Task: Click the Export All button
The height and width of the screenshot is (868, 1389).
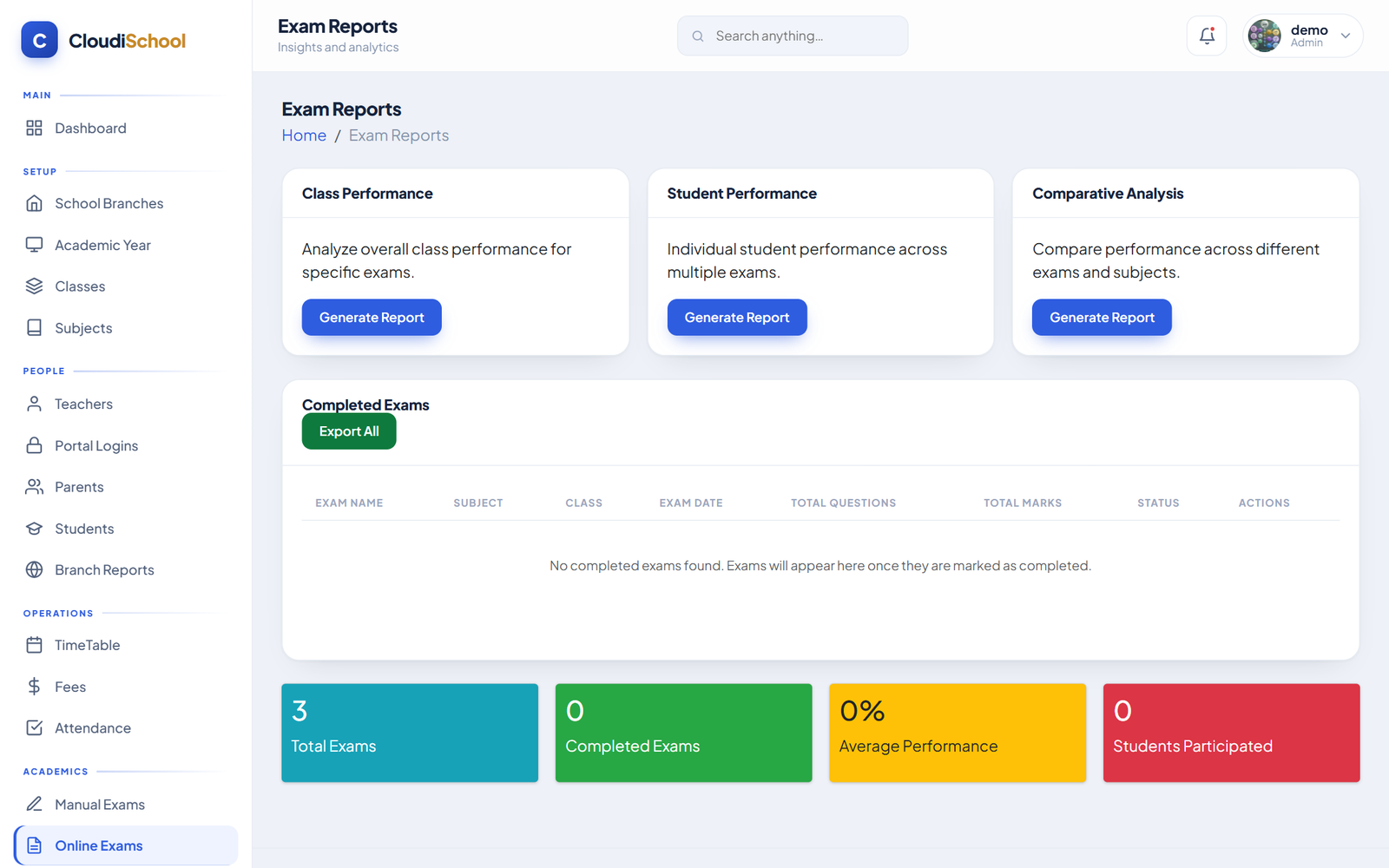Action: point(349,431)
